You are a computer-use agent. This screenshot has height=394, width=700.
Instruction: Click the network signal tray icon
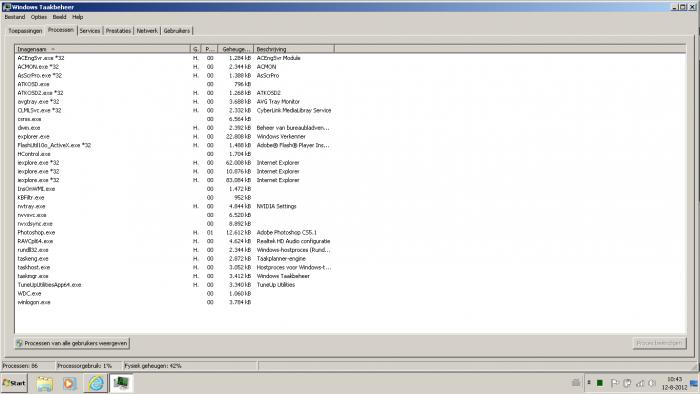[640, 383]
